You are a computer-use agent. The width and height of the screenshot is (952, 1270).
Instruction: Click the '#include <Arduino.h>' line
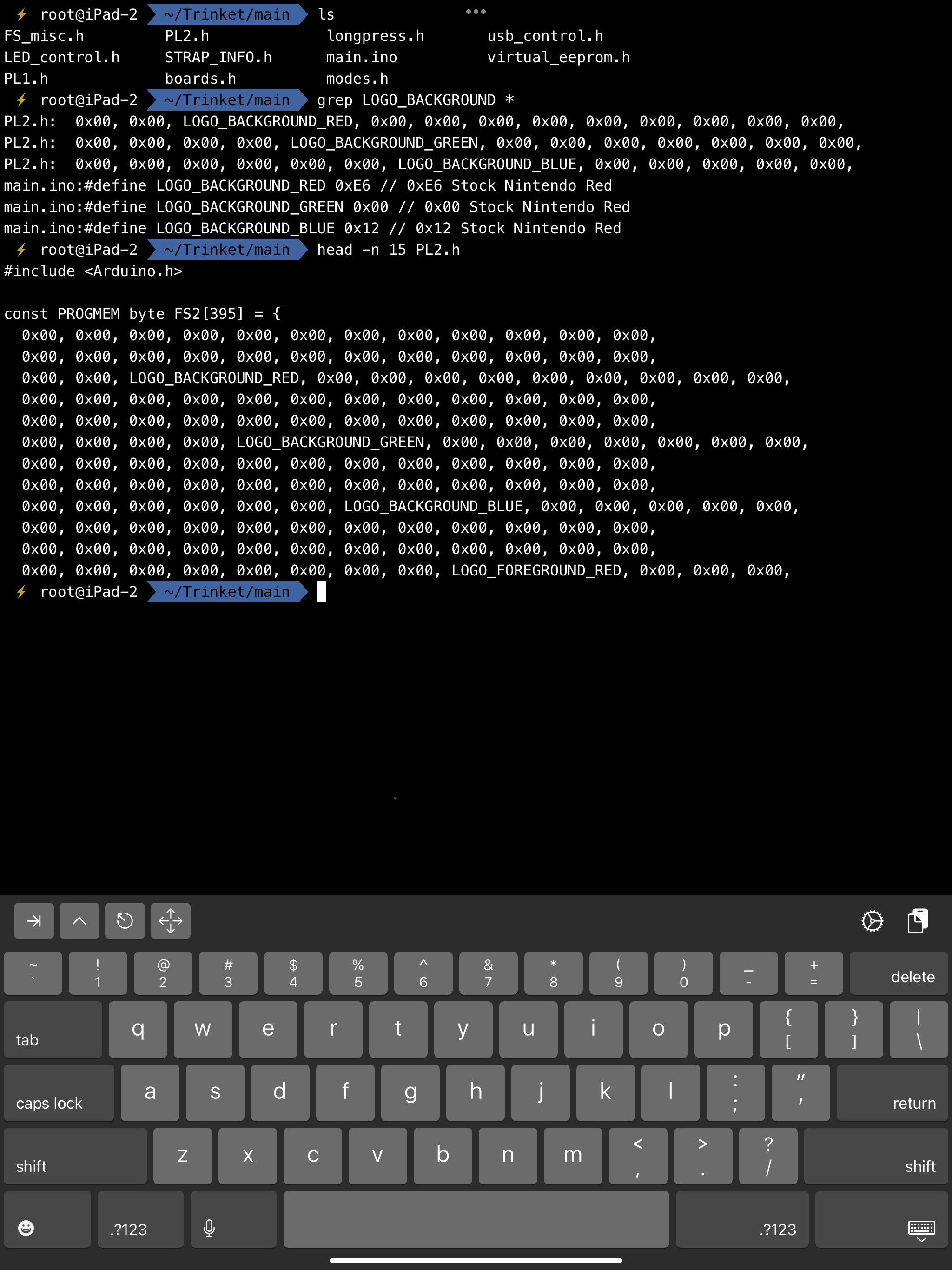click(x=93, y=271)
